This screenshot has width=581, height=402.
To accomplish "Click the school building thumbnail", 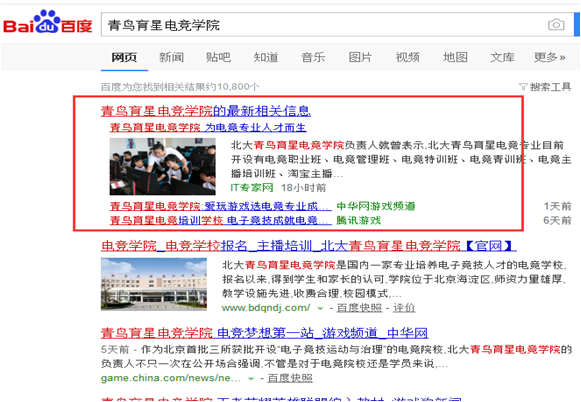I will tap(154, 284).
